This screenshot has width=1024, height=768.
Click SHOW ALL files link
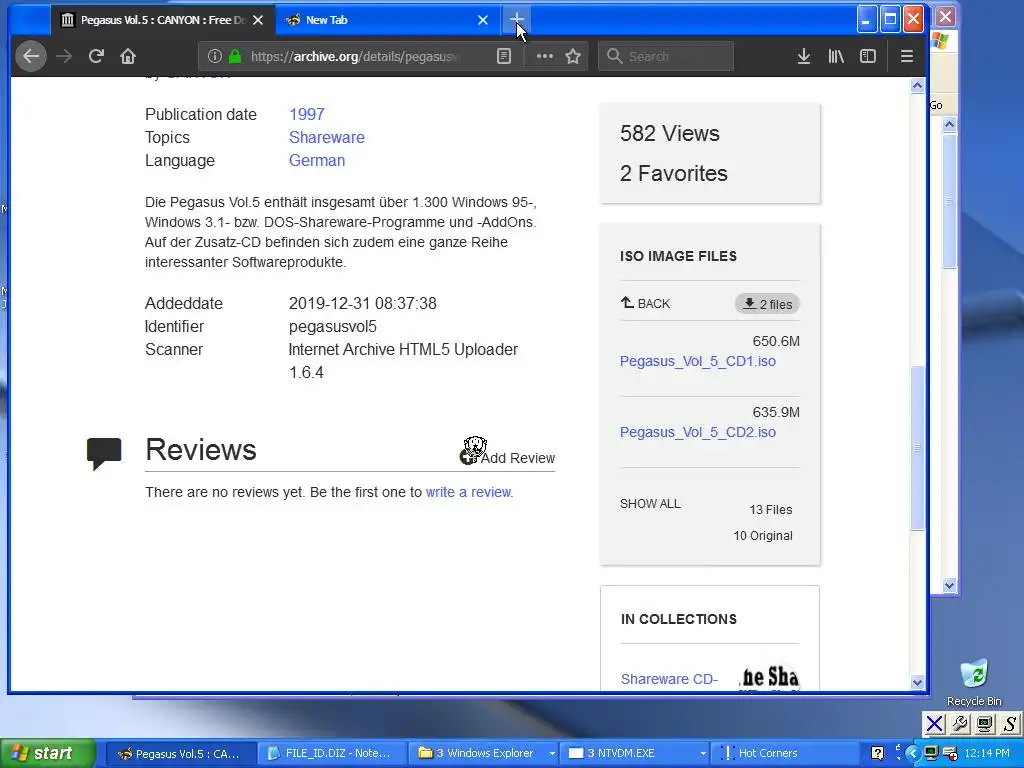coord(650,504)
